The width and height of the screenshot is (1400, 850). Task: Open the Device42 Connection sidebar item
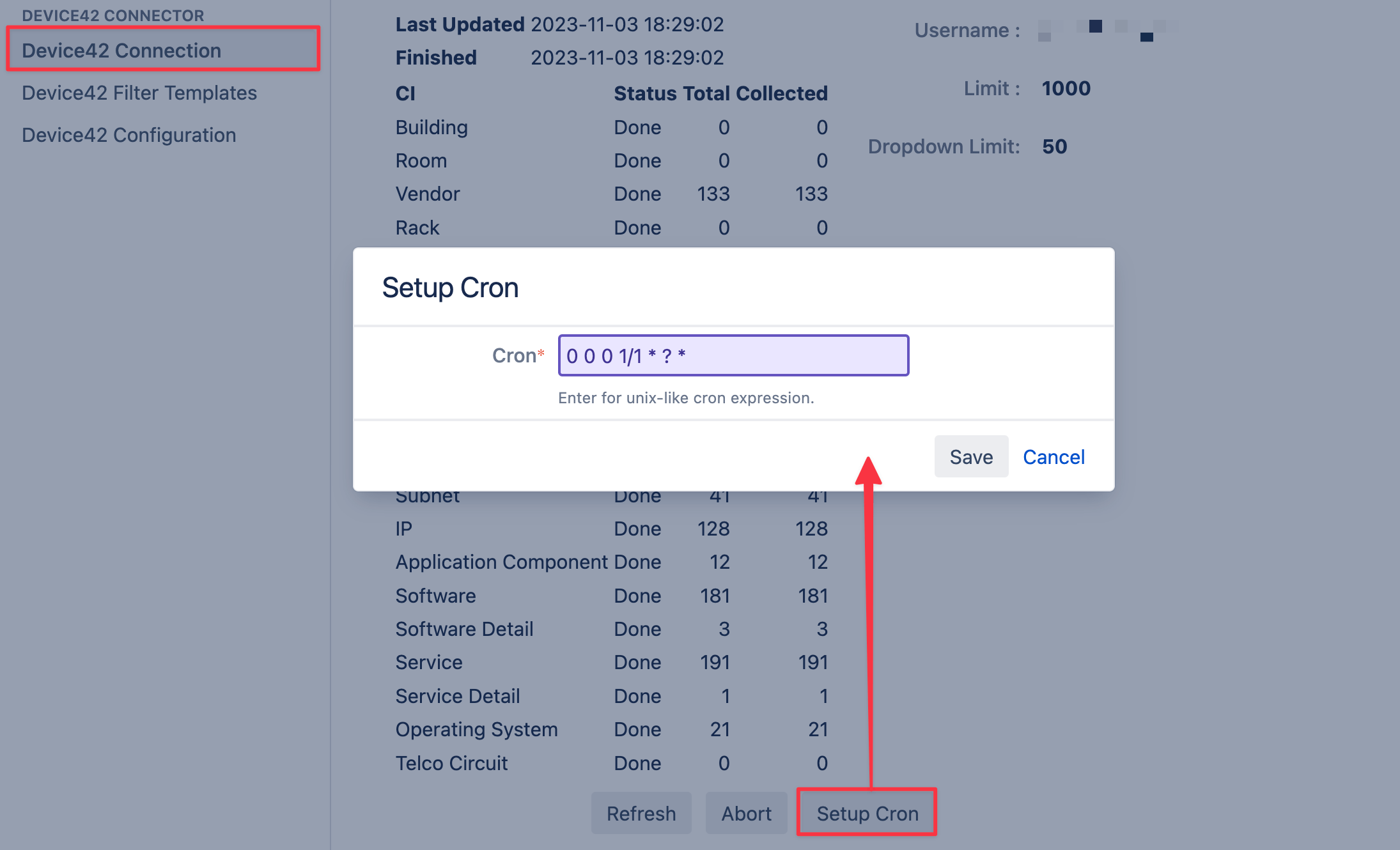coord(121,50)
